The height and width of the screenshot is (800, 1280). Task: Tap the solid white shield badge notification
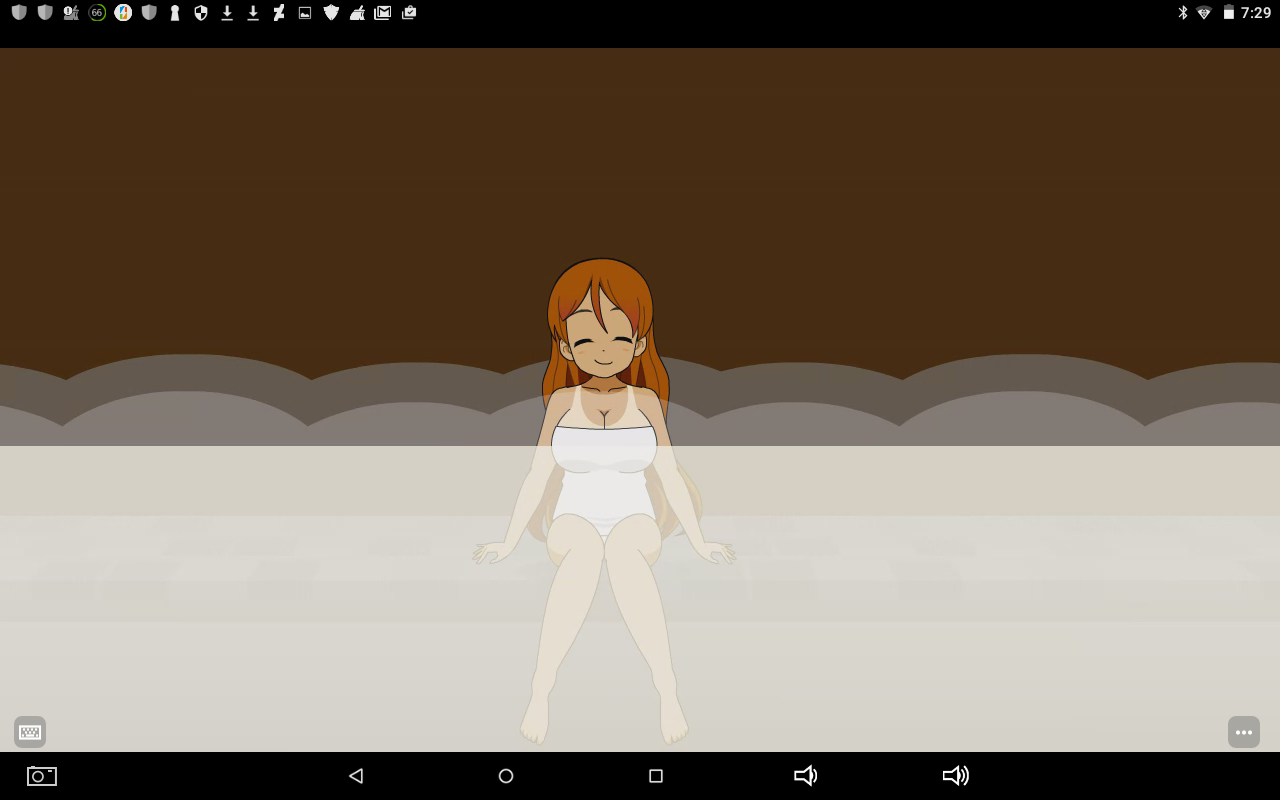331,13
